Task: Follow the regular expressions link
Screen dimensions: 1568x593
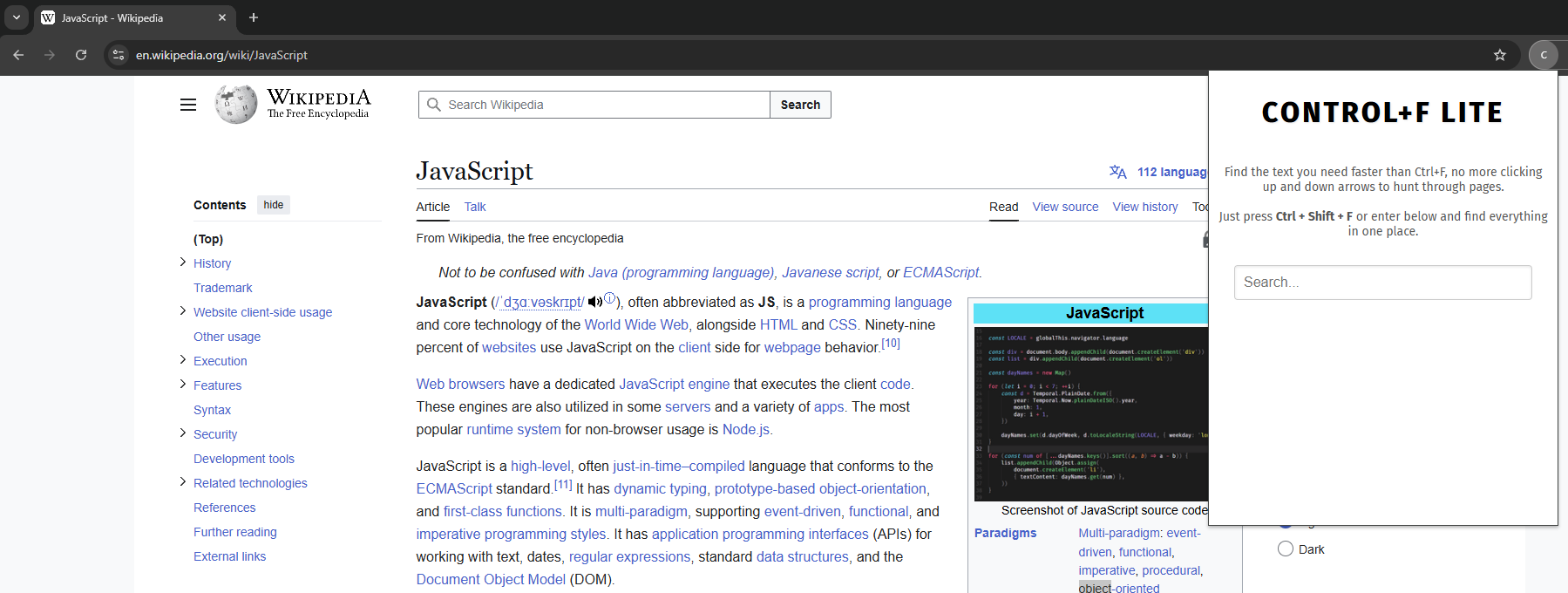Action: pyautogui.click(x=629, y=556)
